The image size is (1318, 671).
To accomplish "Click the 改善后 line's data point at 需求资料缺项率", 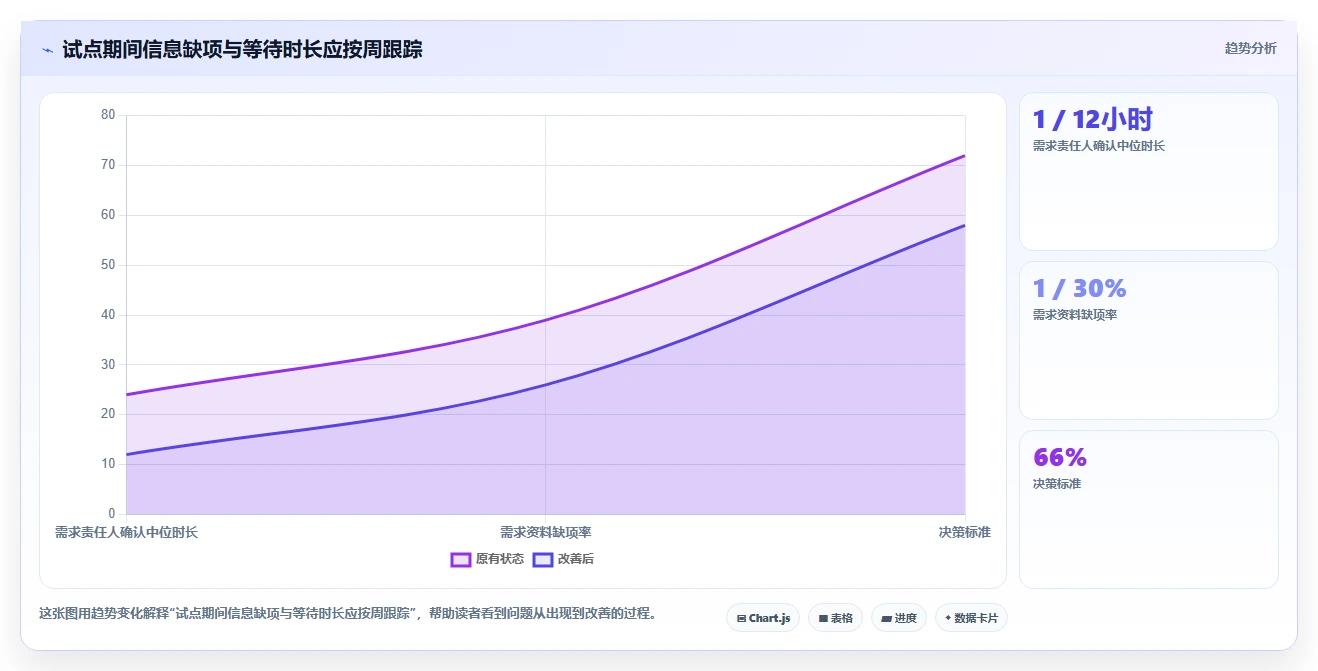I will coord(546,385).
